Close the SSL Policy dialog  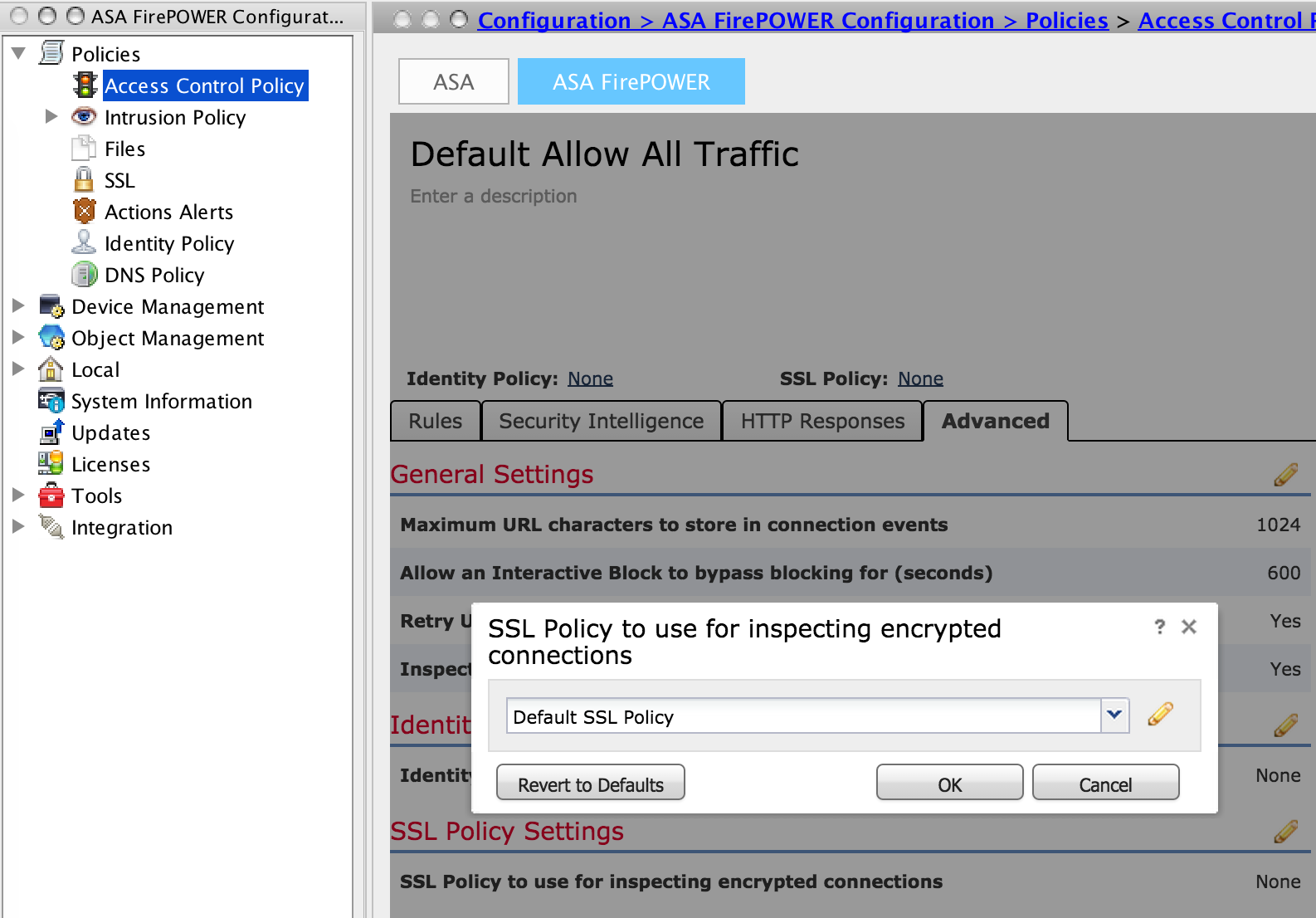tap(1189, 627)
